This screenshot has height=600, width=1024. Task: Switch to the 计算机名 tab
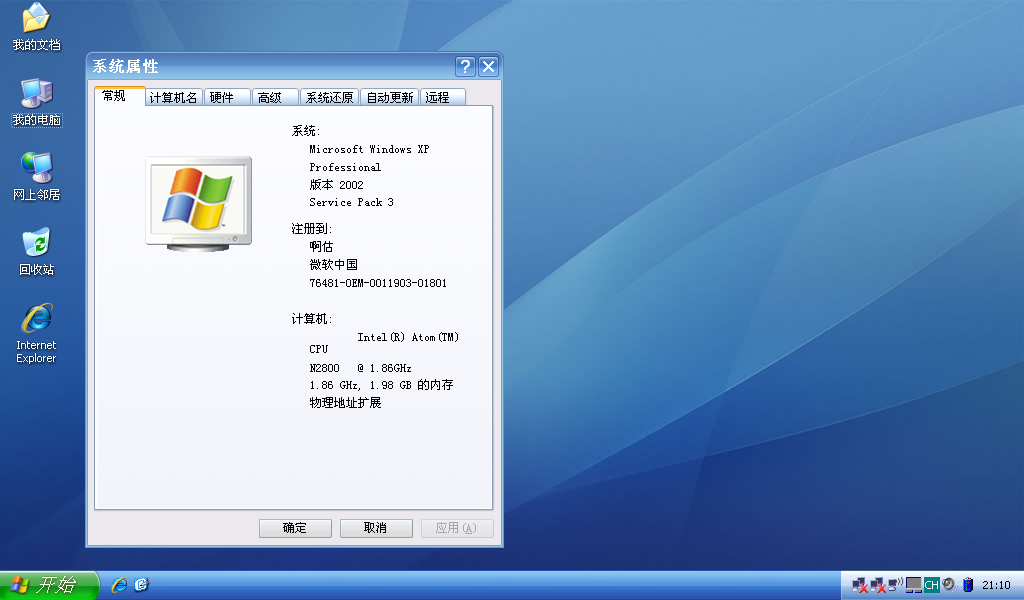point(174,97)
